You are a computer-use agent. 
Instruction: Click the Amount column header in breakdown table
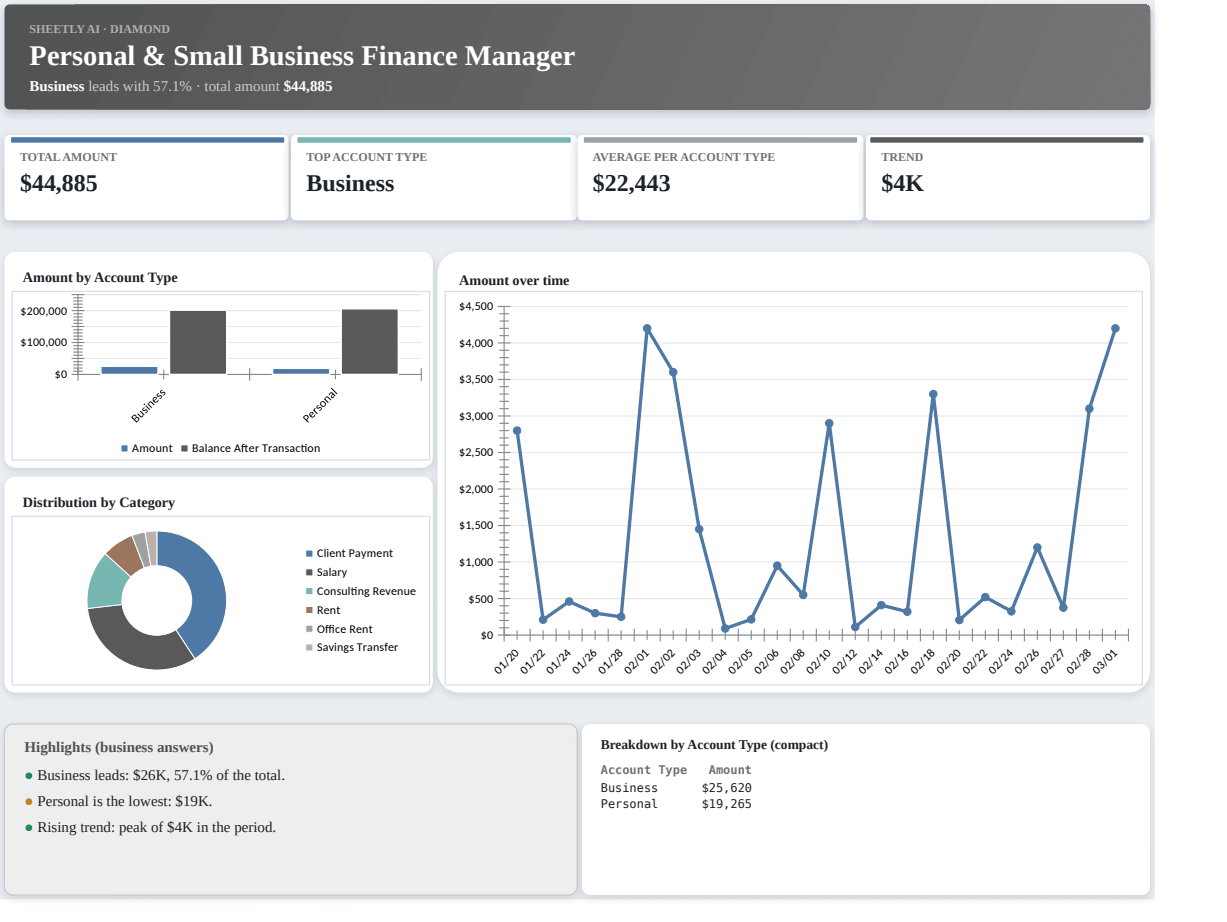730,770
